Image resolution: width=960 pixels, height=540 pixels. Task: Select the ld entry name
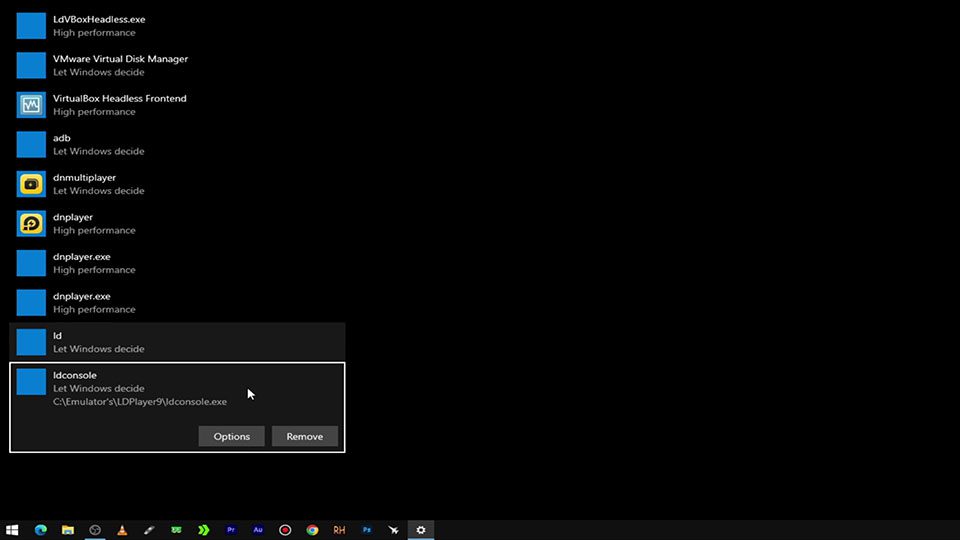click(x=57, y=336)
